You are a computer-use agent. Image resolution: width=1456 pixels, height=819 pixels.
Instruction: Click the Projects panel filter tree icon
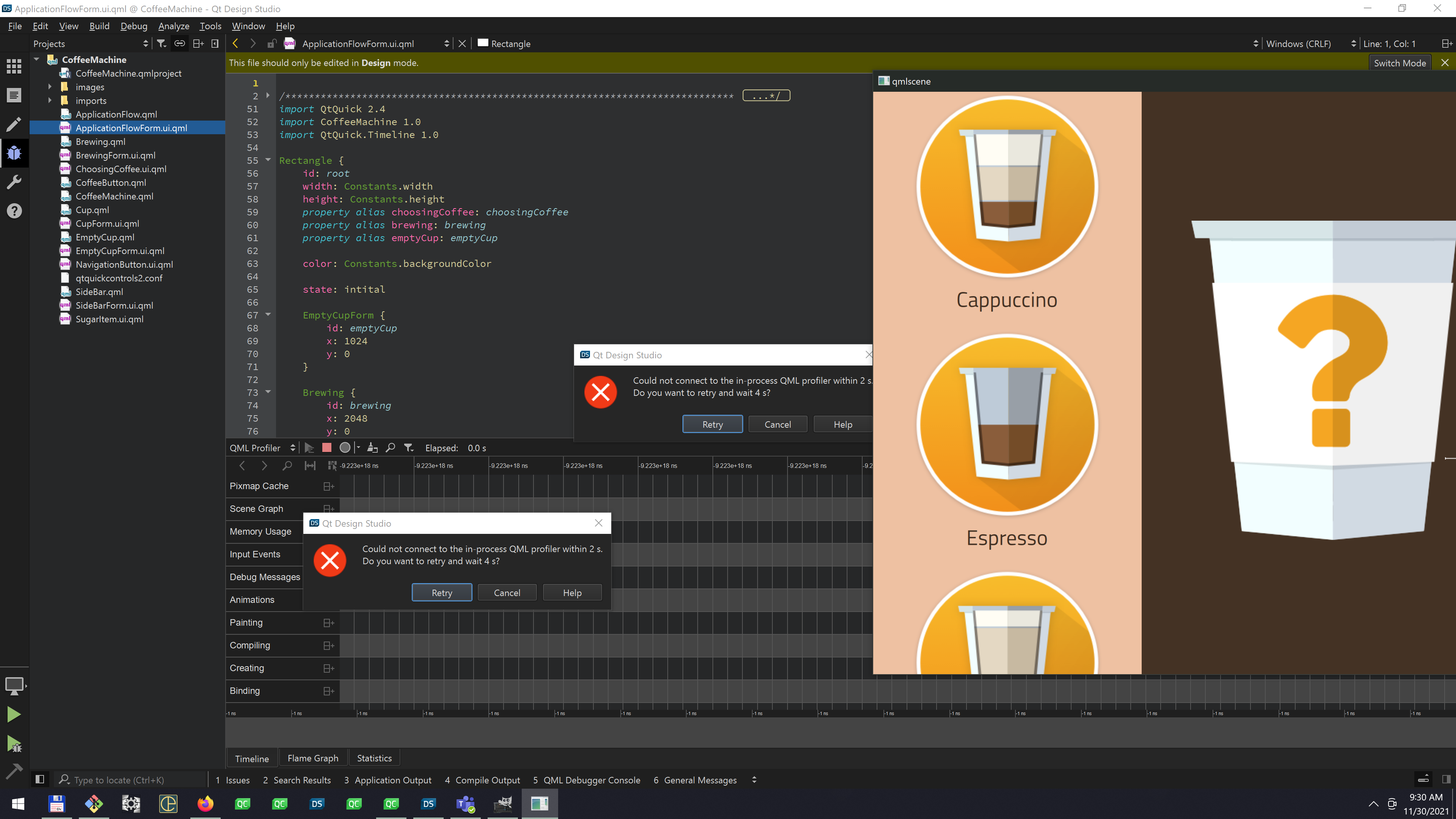pyautogui.click(x=162, y=44)
